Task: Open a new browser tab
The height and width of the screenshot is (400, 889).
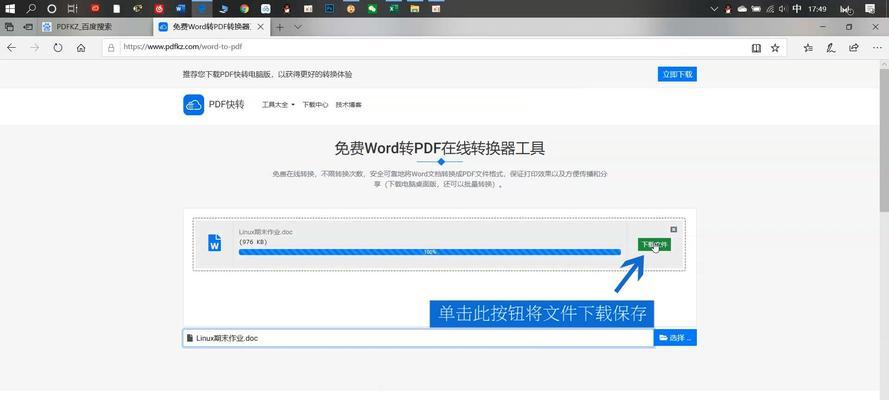Action: (x=280, y=27)
